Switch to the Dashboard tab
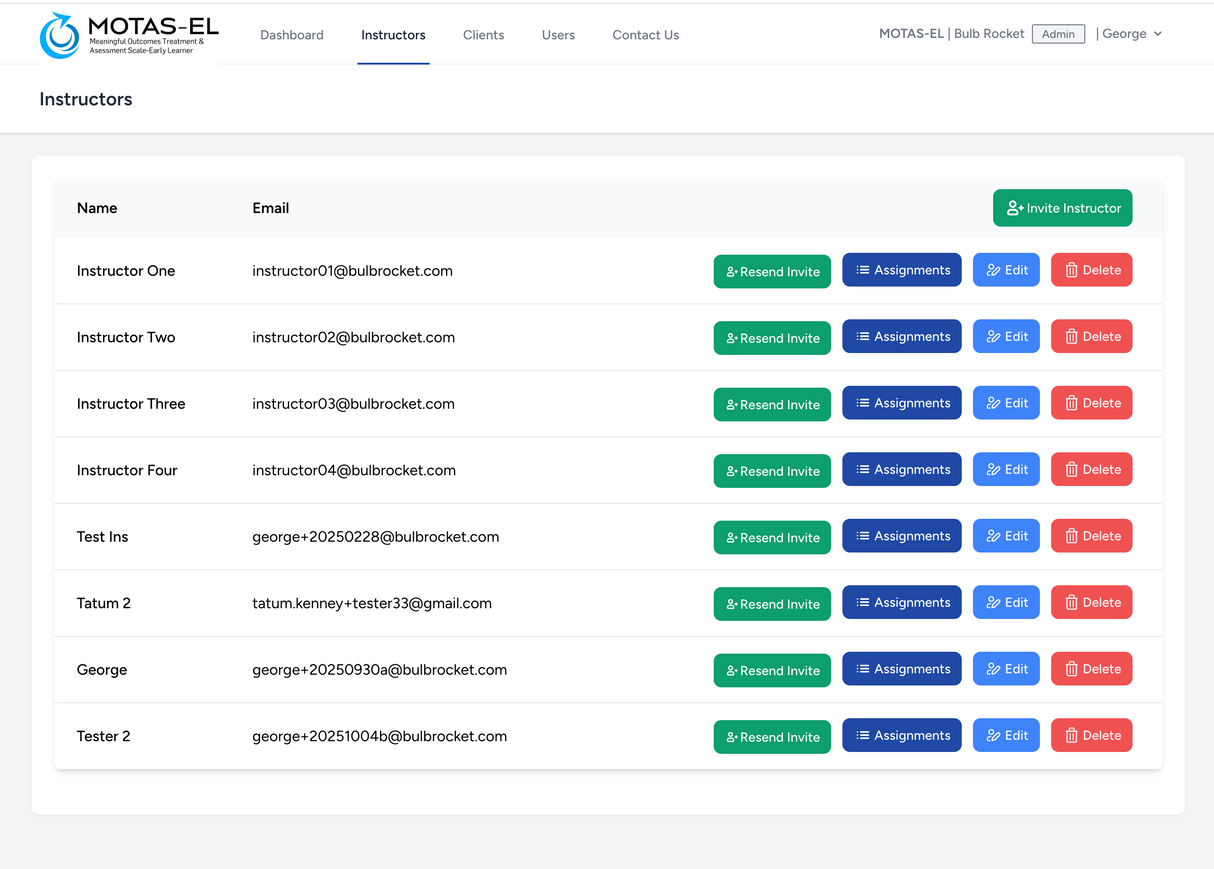The image size is (1214, 869). pos(291,34)
